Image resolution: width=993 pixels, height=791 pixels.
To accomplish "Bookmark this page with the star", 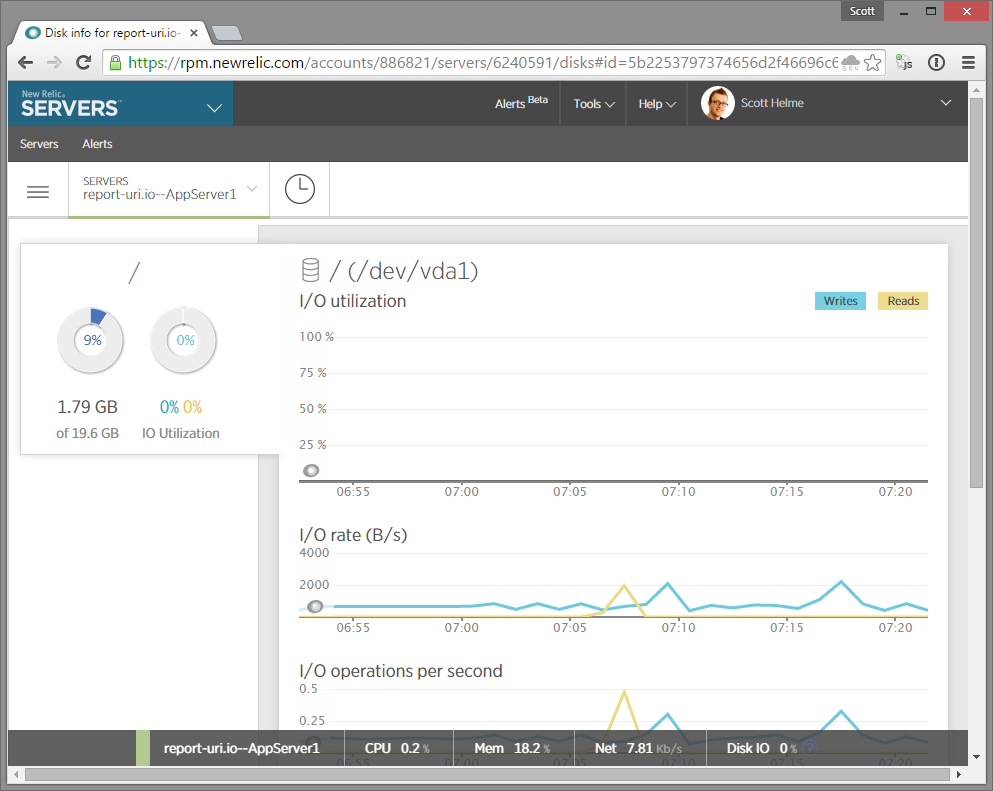I will coord(872,63).
